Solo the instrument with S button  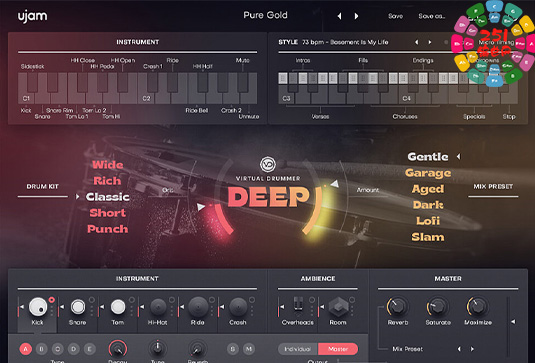(x=233, y=349)
